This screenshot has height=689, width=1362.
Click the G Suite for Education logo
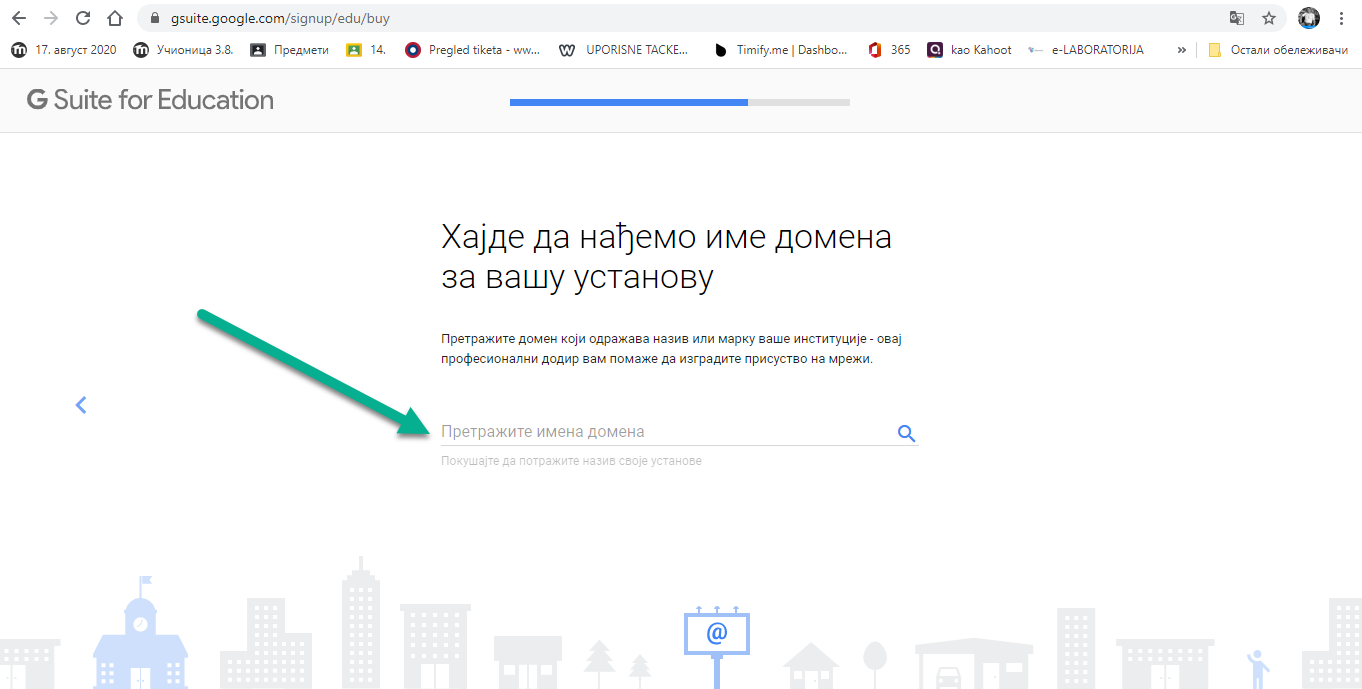(x=150, y=100)
